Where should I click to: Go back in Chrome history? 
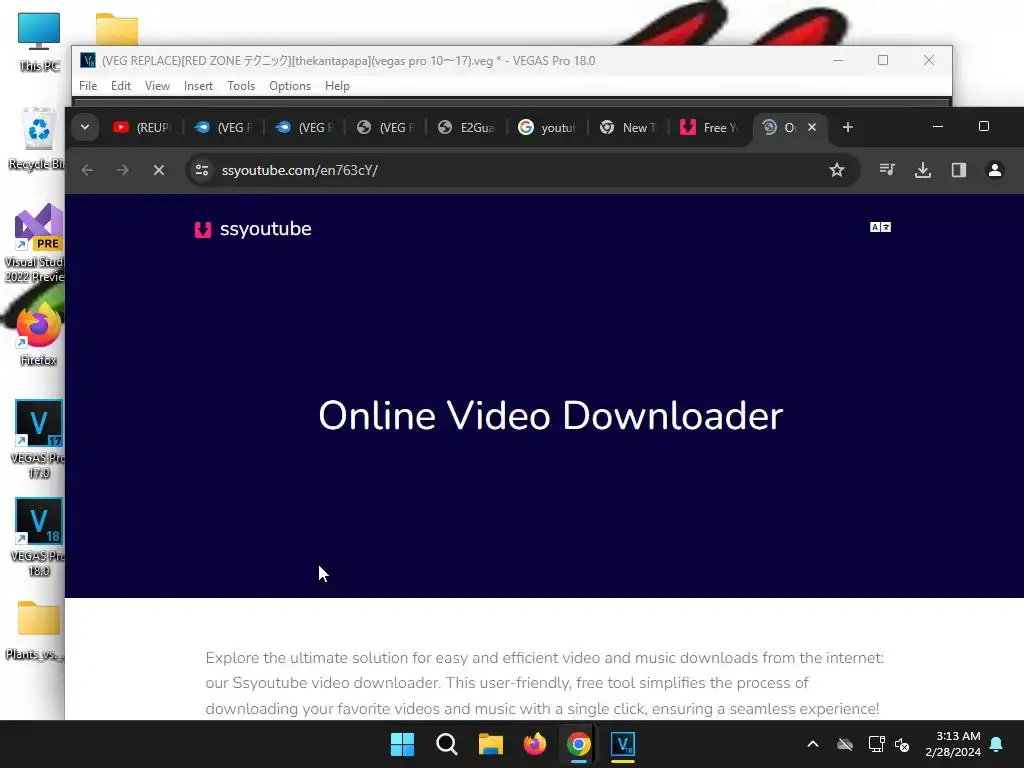tap(87, 170)
